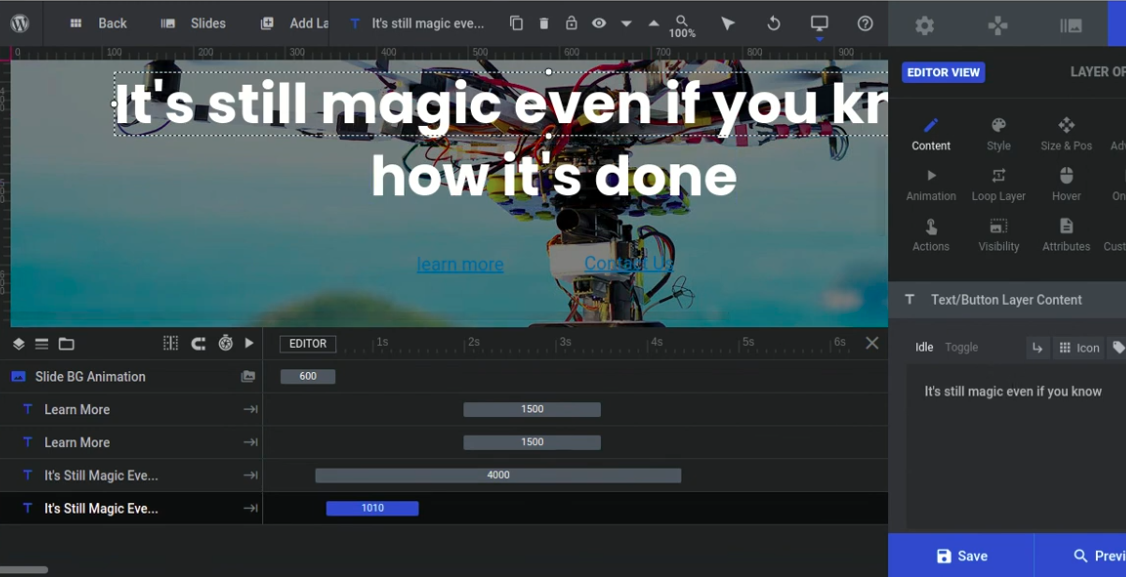Open the help question mark icon
The width and height of the screenshot is (1126, 577).
[865, 23]
